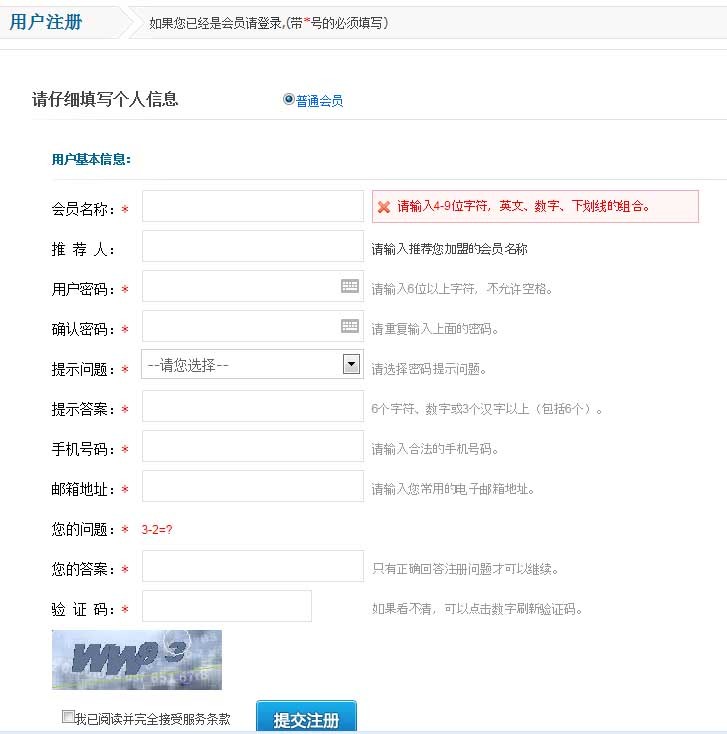This screenshot has width=727, height=734.
Task: Click the 推荐人 text field
Action: [253, 246]
